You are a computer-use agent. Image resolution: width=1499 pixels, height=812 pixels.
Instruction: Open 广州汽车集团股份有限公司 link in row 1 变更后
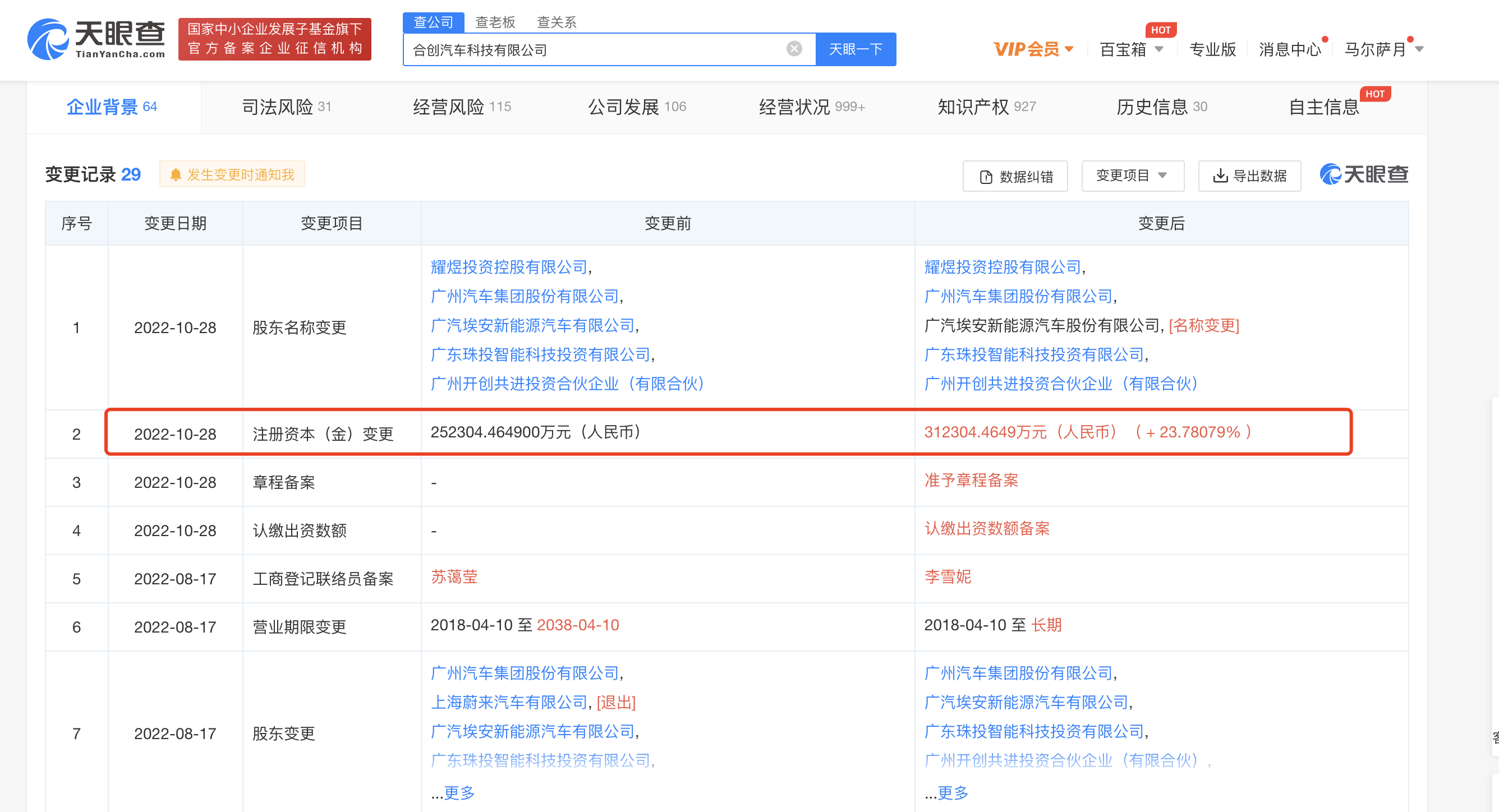[x=1018, y=296]
